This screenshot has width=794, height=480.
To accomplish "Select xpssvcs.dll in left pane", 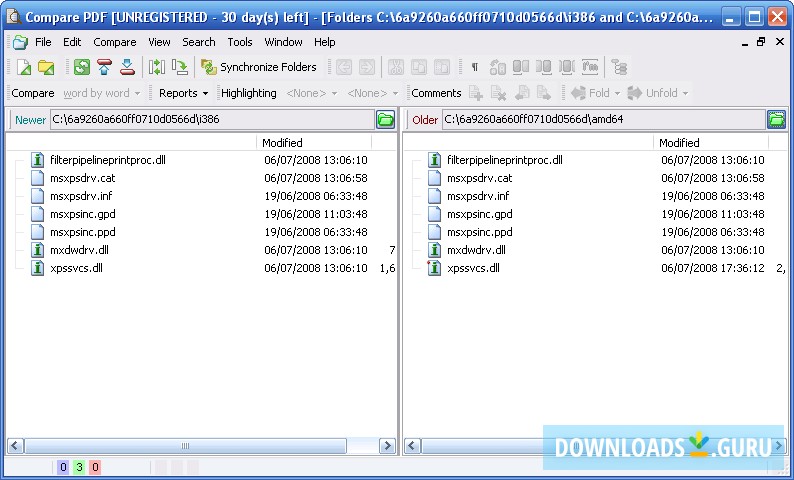I will pos(76,268).
